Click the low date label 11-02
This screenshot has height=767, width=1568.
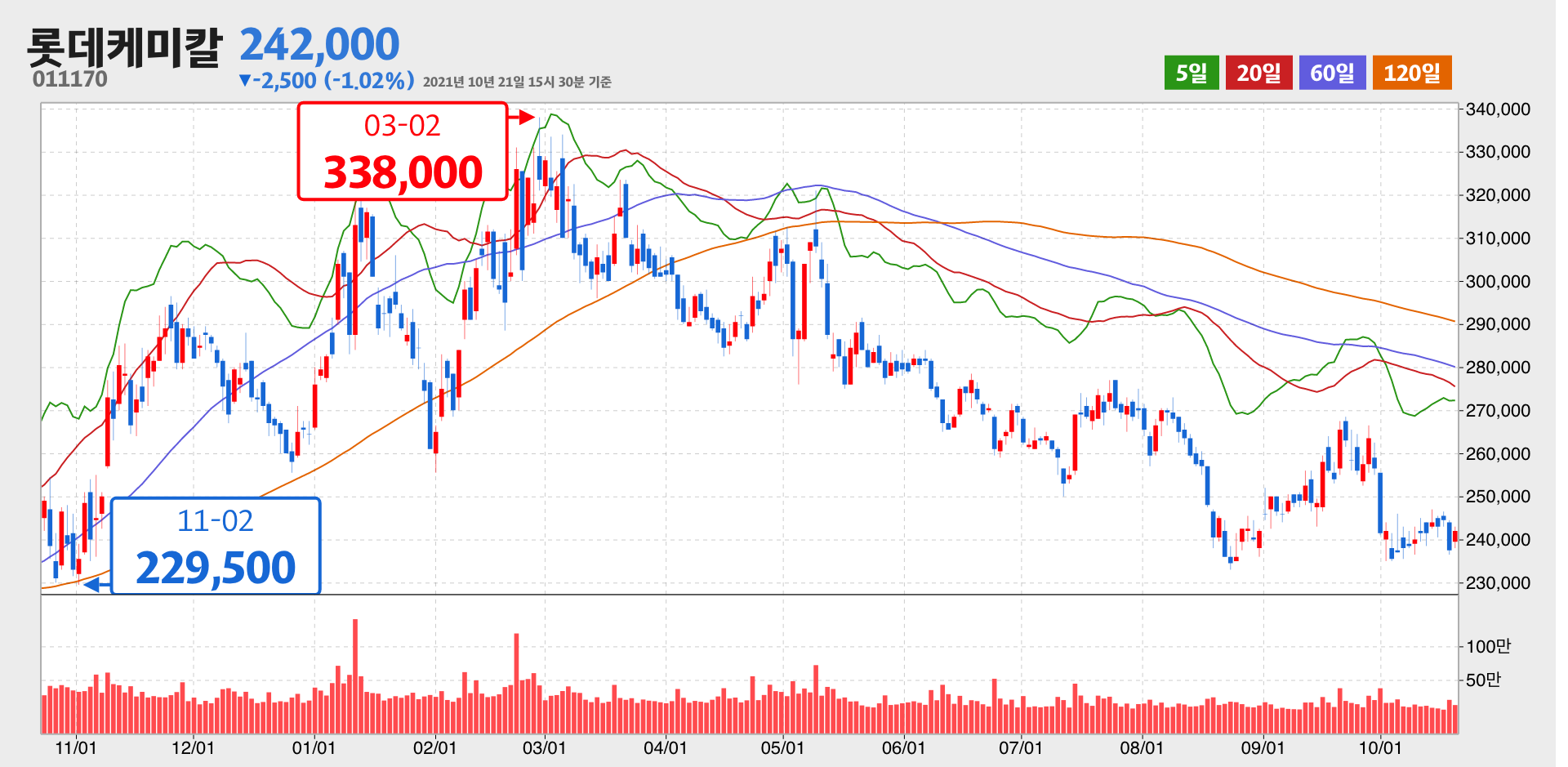click(216, 521)
